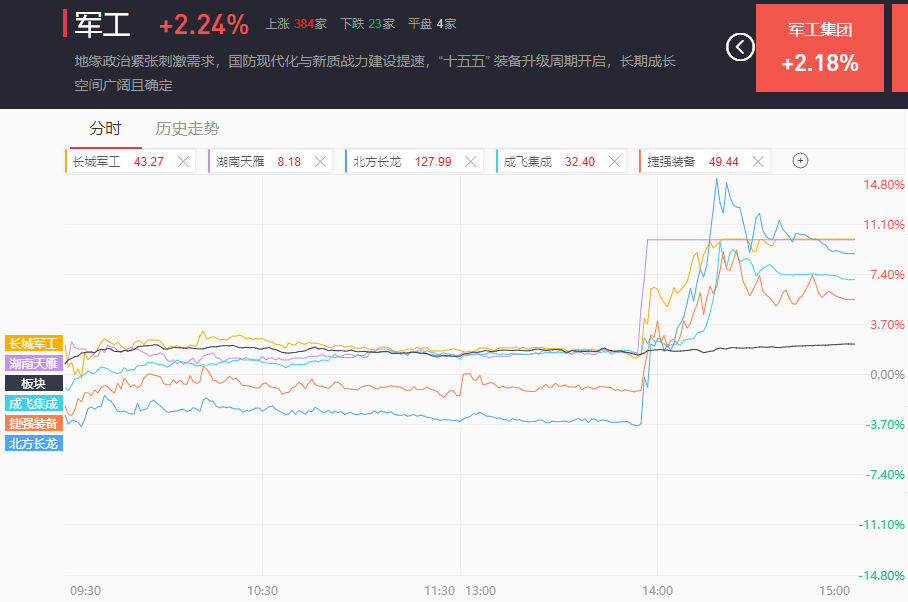Click the 军工 sector title
Image resolution: width=908 pixels, height=602 pixels.
tap(103, 24)
